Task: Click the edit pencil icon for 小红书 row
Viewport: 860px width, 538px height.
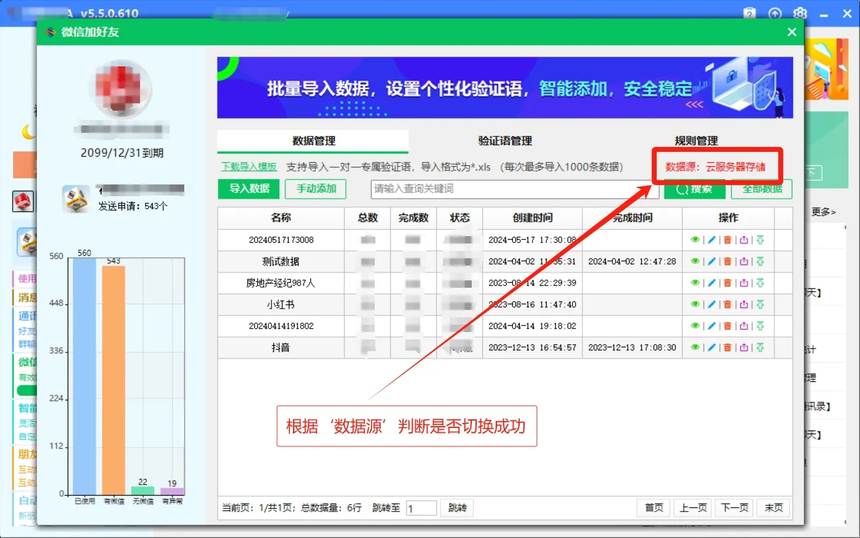Action: click(711, 304)
